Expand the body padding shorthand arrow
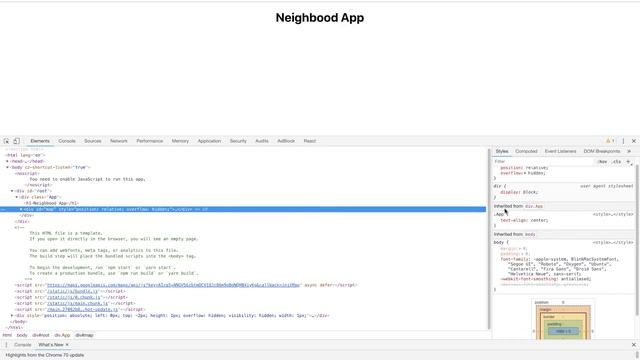The image size is (640, 360). [x=522, y=254]
